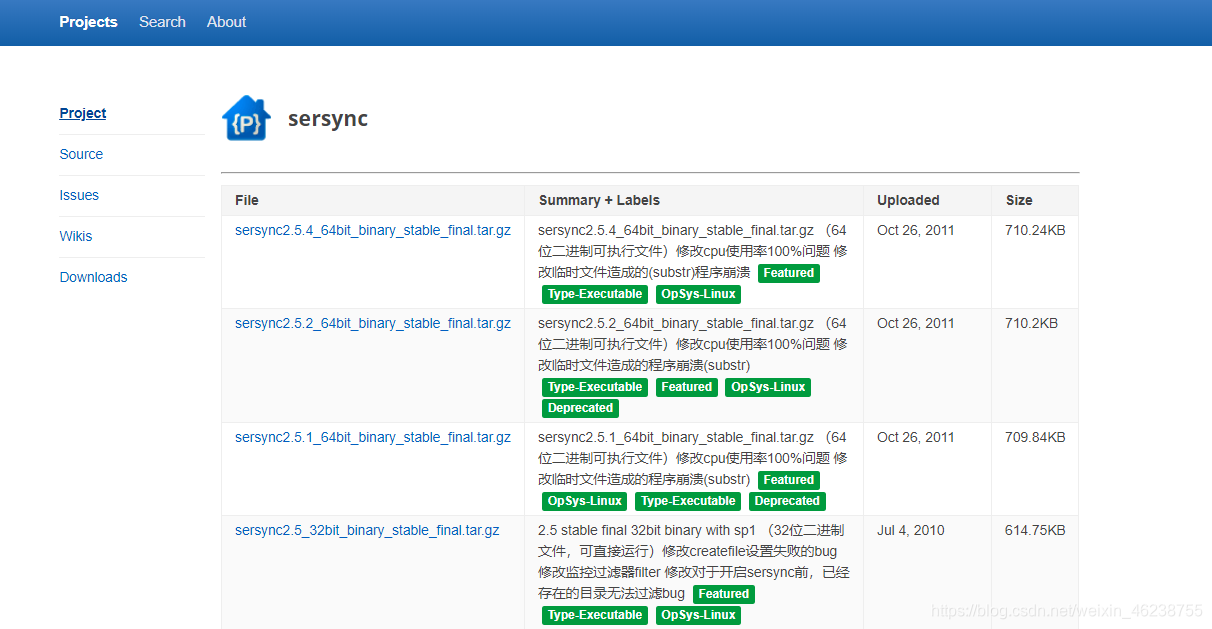
Task: Click Featured label in 32bit binary row
Action: pos(724,594)
